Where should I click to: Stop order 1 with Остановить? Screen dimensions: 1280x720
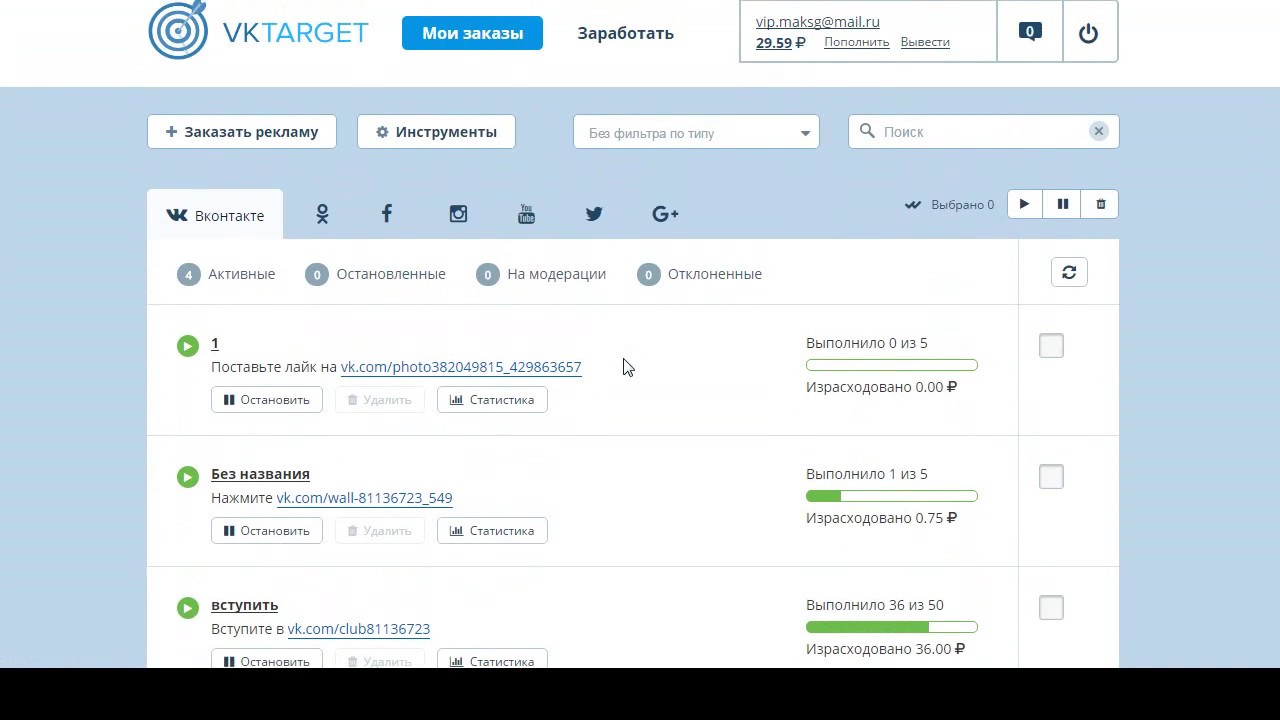pyautogui.click(x=267, y=400)
